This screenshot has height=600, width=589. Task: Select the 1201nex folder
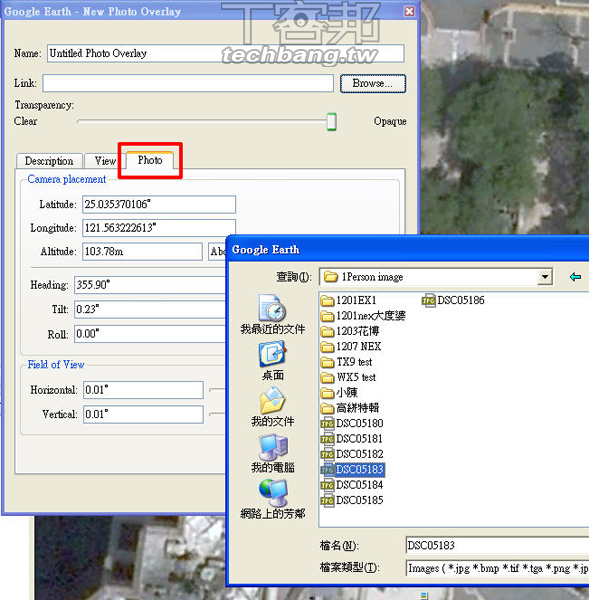coord(363,316)
